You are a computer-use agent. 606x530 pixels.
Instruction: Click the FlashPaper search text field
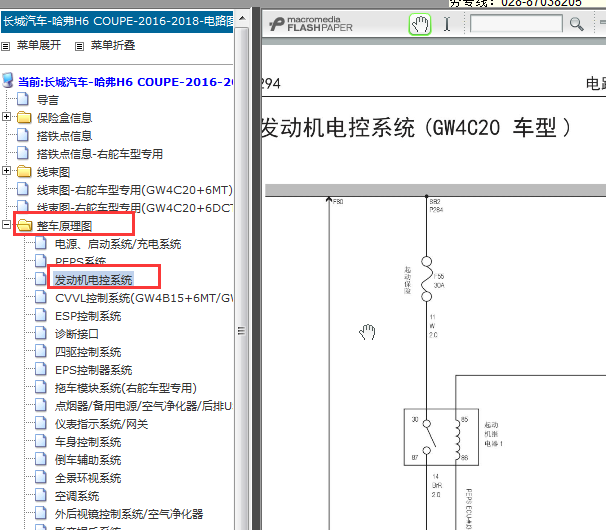(516, 24)
